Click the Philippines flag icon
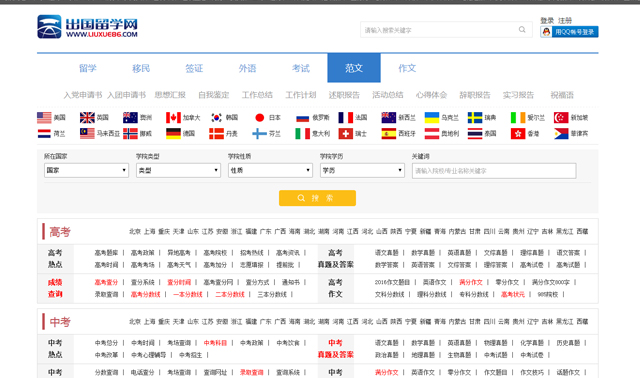This screenshot has width=640, height=378. [x=561, y=133]
